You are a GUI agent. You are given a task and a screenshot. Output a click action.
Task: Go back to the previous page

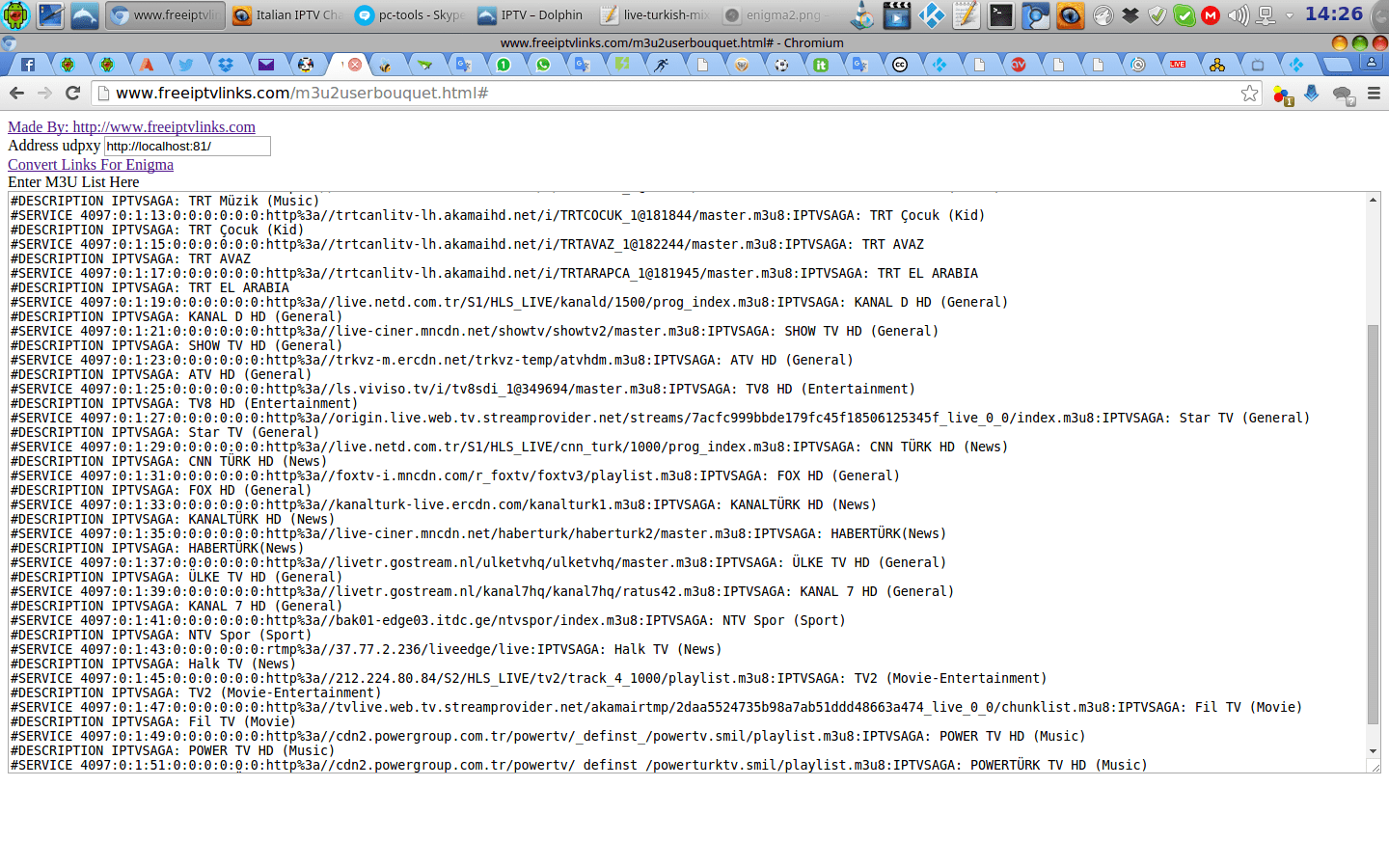pyautogui.click(x=16, y=93)
